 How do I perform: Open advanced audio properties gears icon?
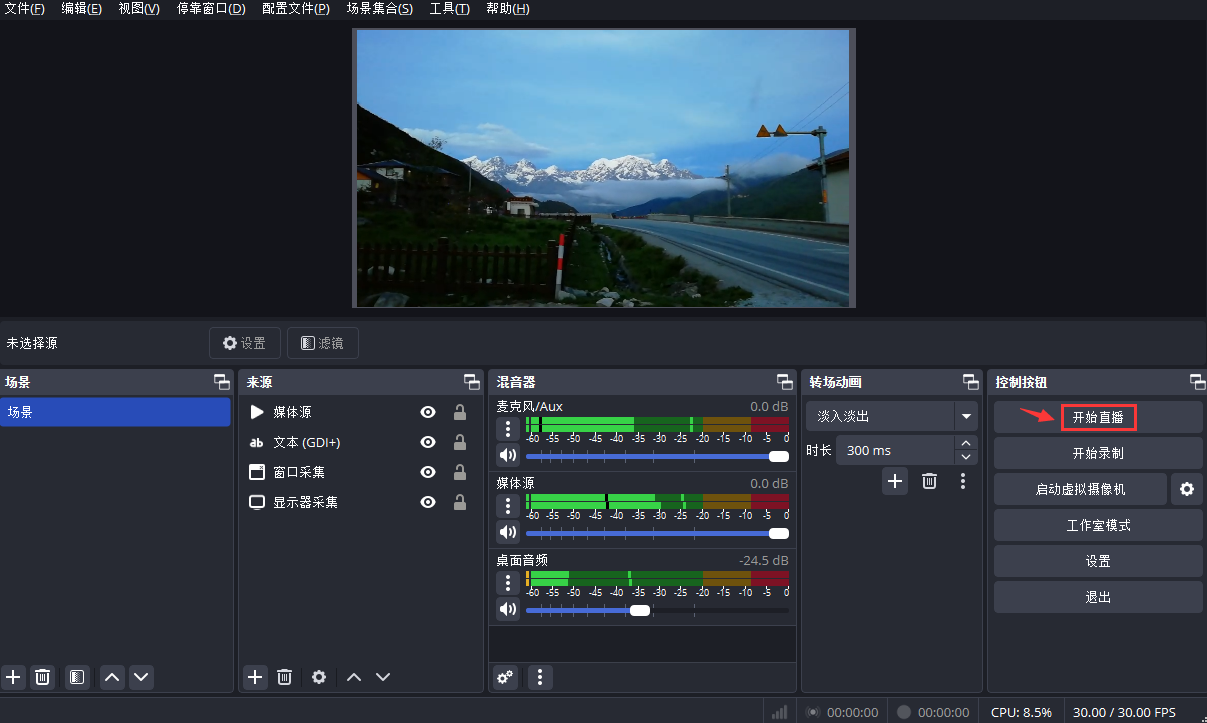tap(506, 677)
